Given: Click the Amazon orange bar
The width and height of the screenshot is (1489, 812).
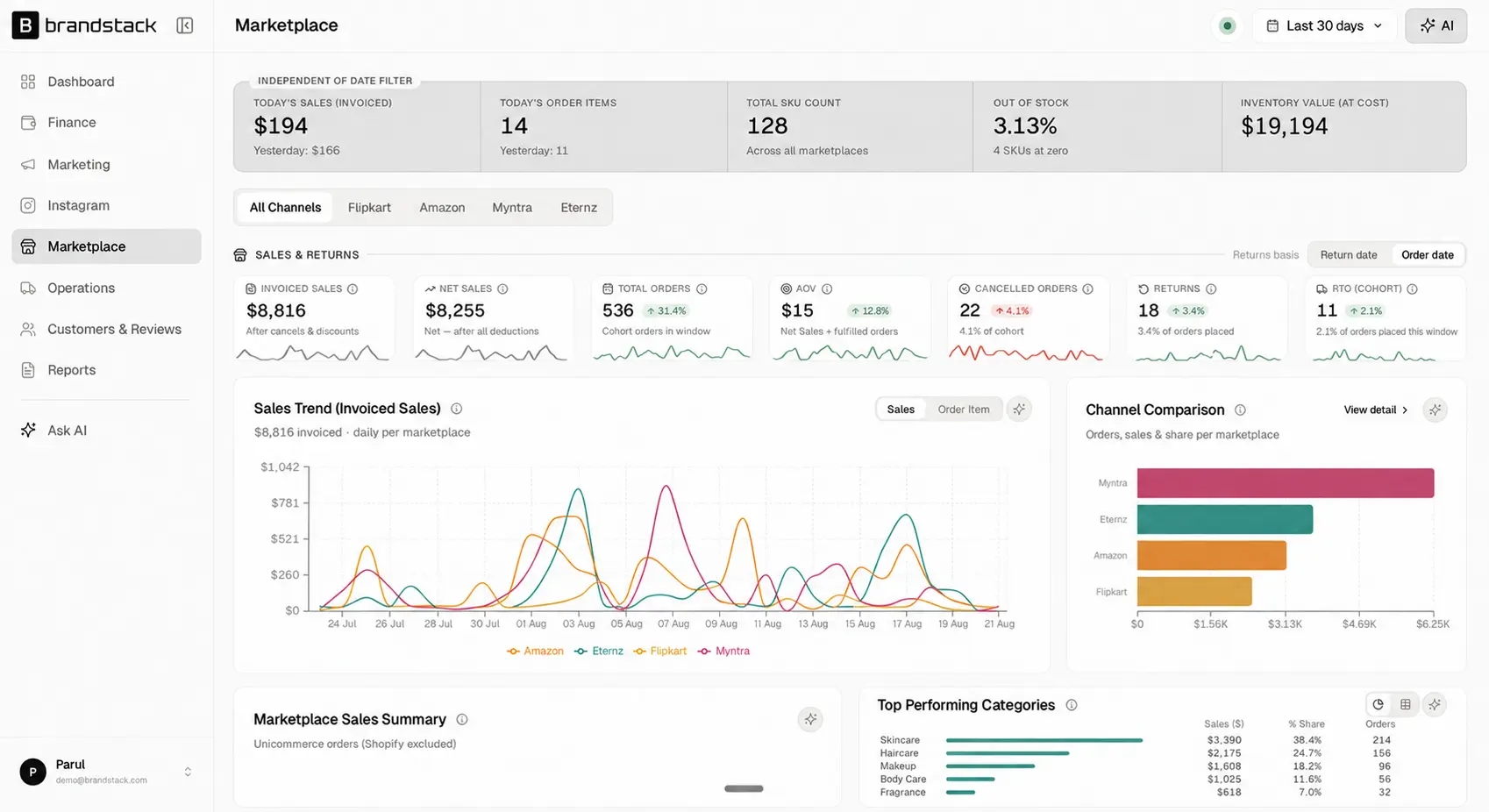Looking at the screenshot, I should coord(1212,556).
